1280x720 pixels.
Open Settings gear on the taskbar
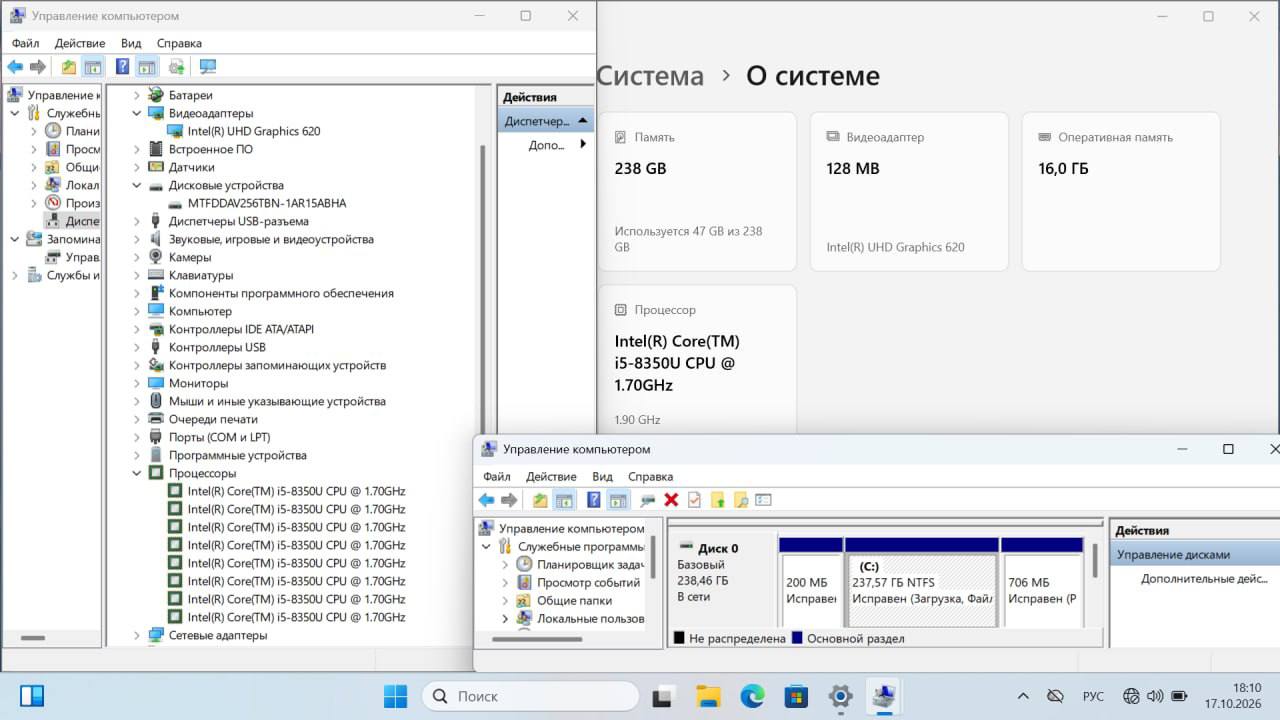(840, 696)
